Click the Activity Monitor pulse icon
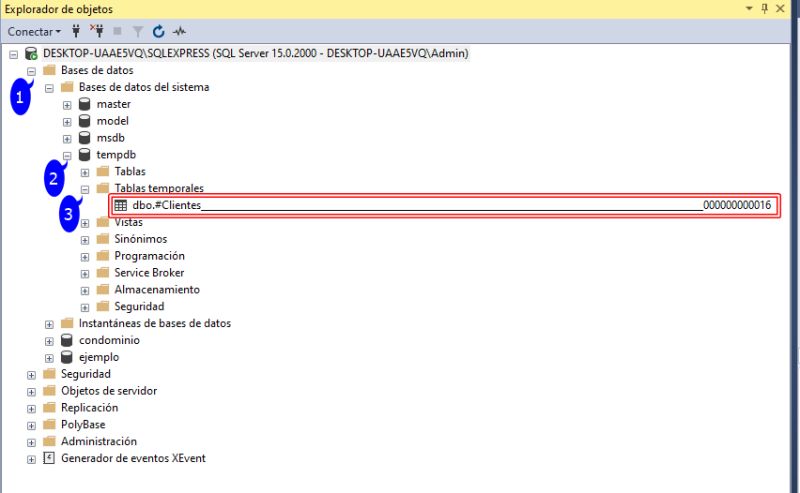The width and height of the screenshot is (800, 493). 179,32
